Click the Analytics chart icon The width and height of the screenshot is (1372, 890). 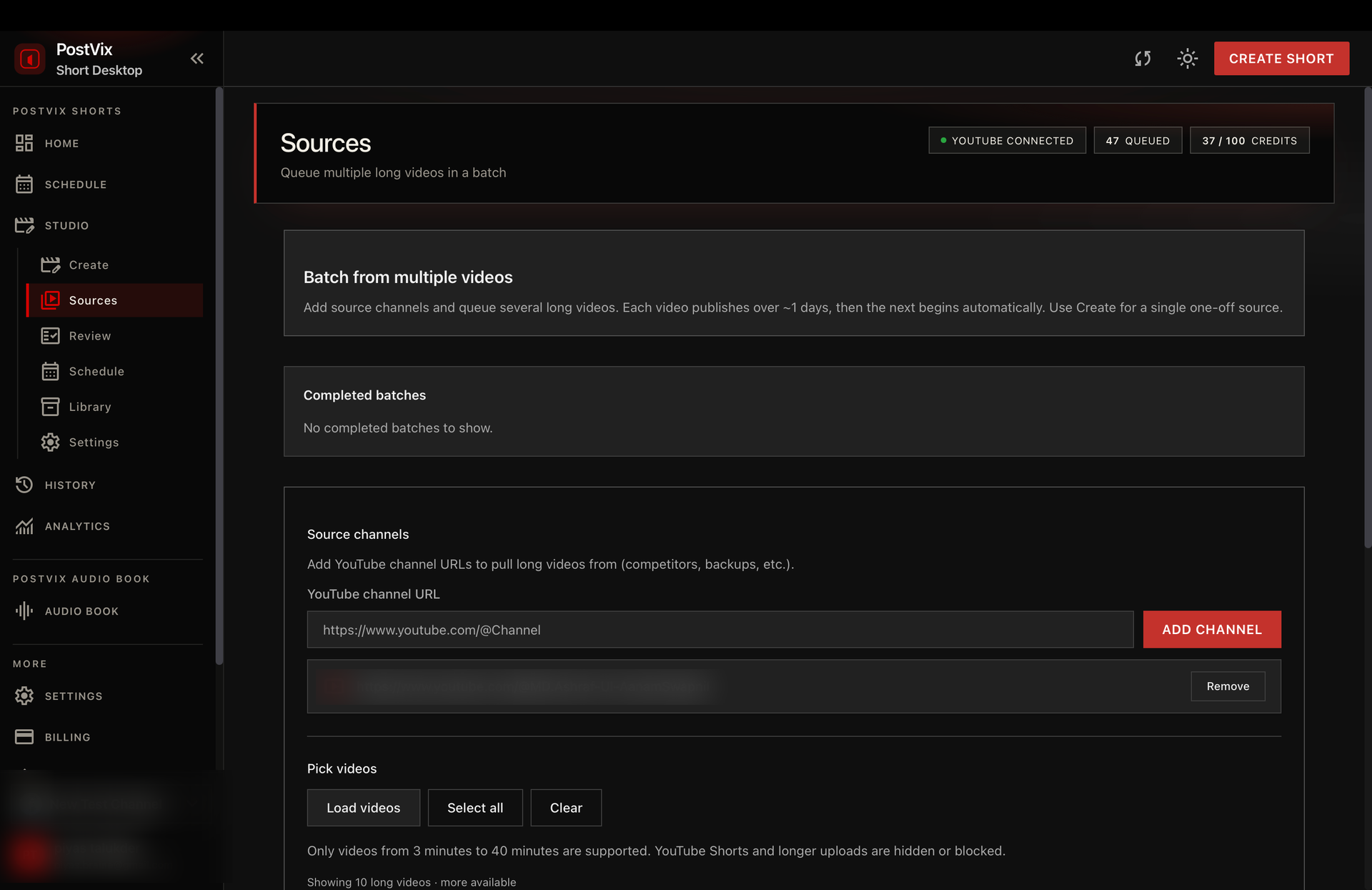[x=24, y=526]
